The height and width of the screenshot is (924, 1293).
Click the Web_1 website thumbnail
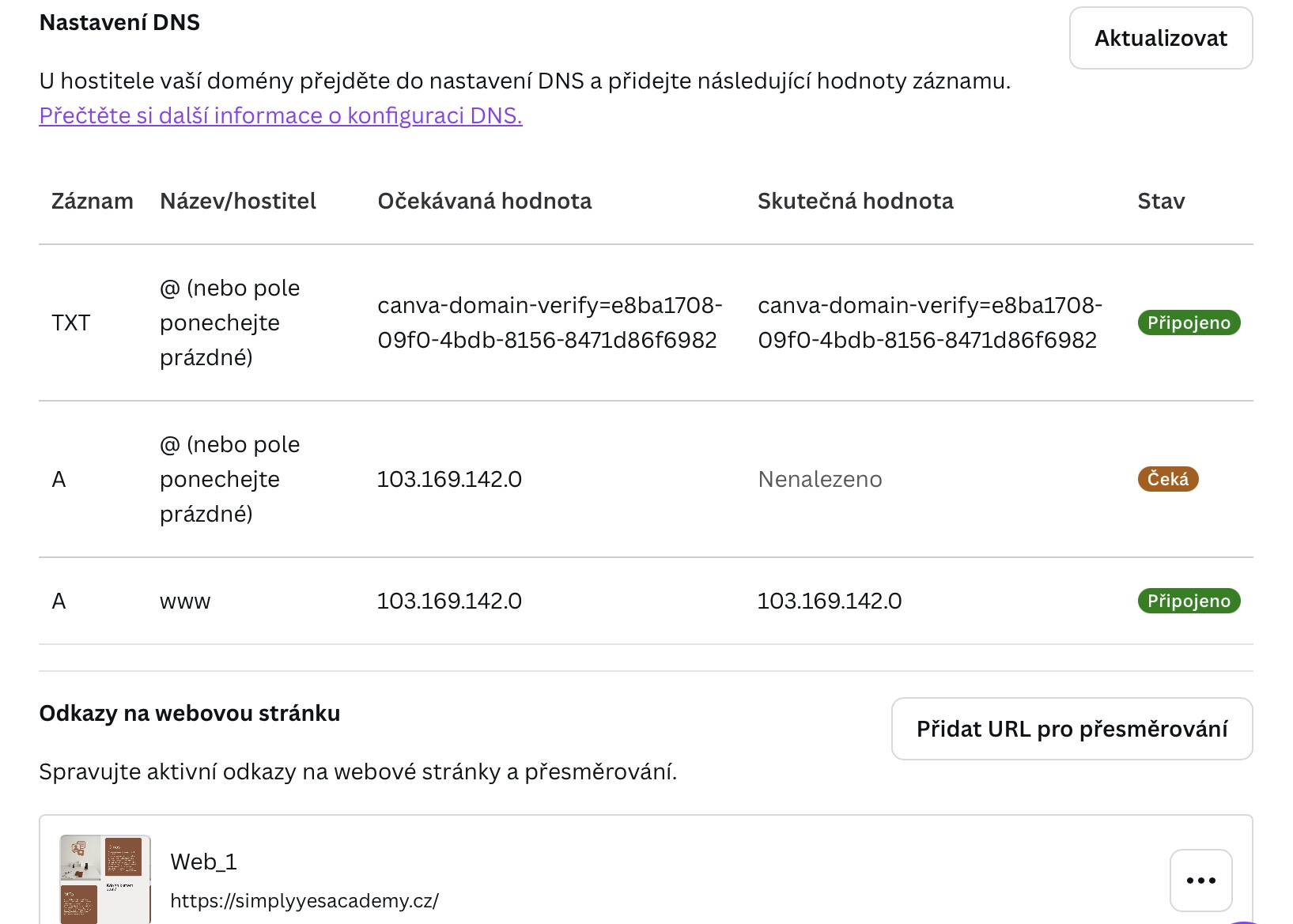click(x=105, y=878)
